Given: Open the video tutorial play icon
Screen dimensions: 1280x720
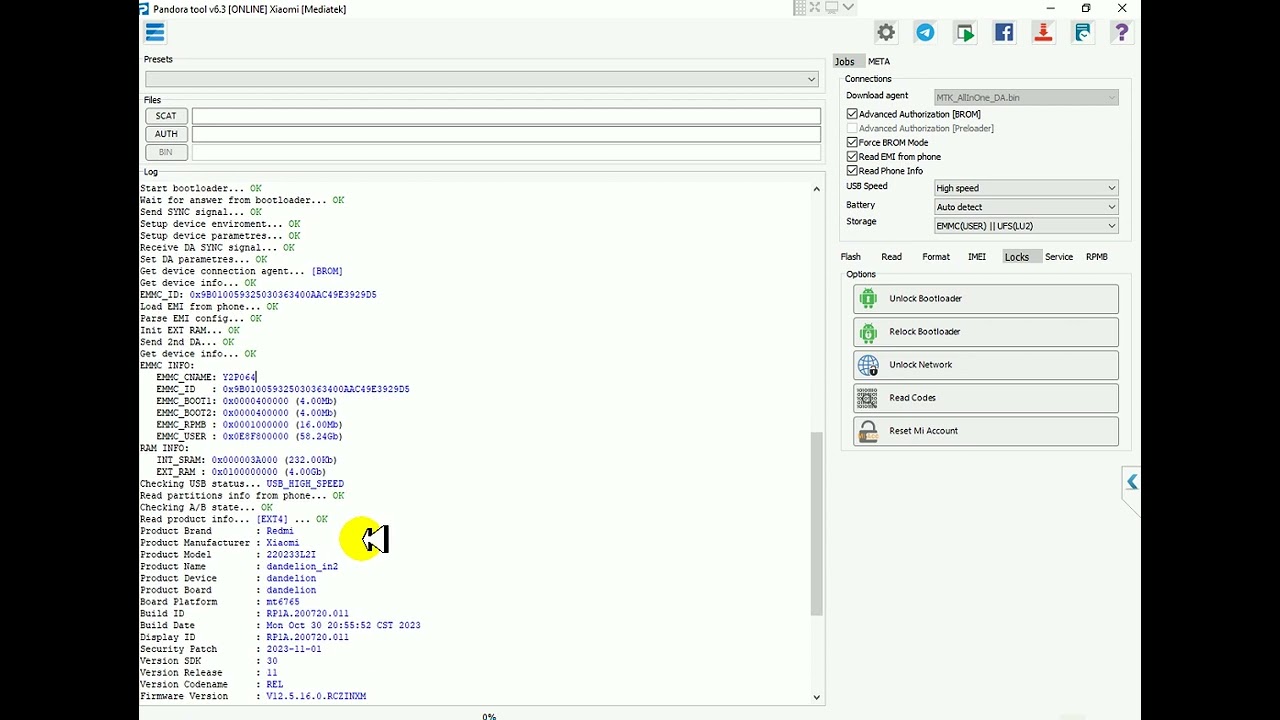Looking at the screenshot, I should (x=964, y=33).
